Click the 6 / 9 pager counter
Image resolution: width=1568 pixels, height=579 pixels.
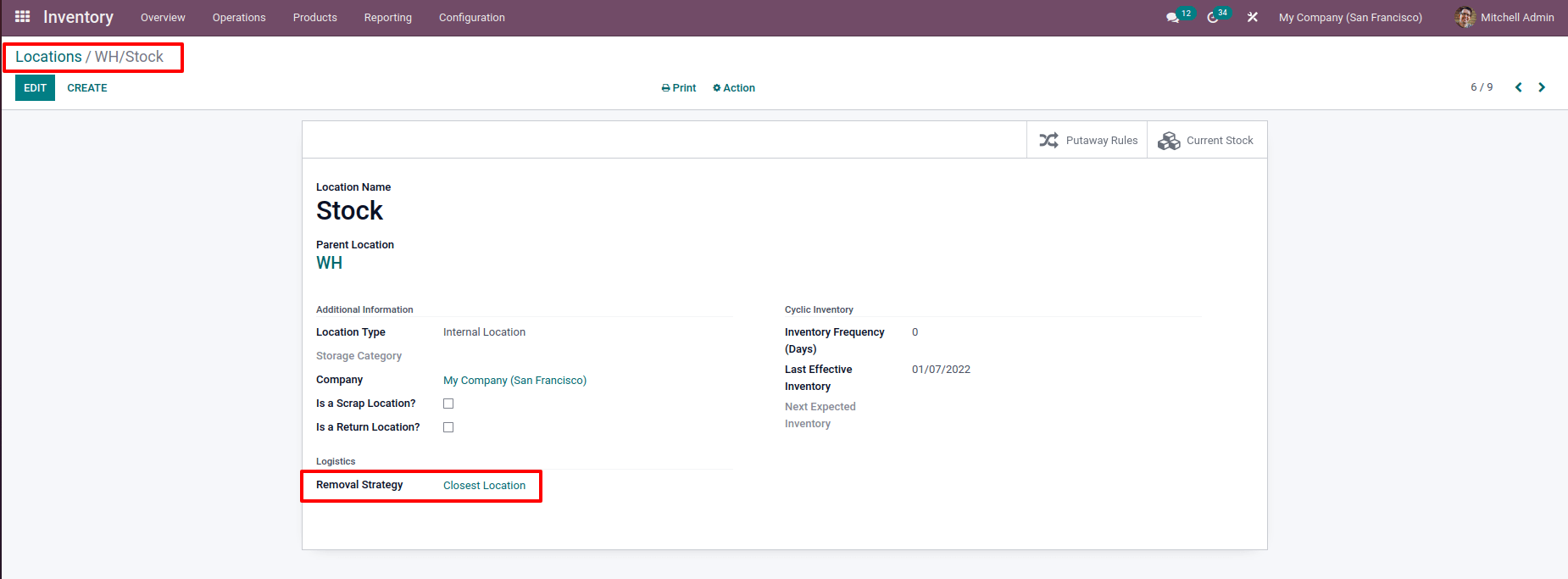[1482, 87]
